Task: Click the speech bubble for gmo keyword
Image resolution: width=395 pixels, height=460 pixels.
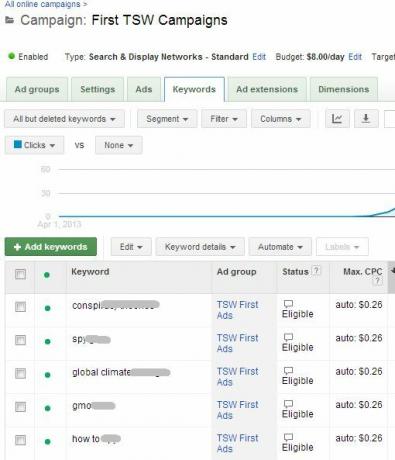Action: click(x=288, y=404)
